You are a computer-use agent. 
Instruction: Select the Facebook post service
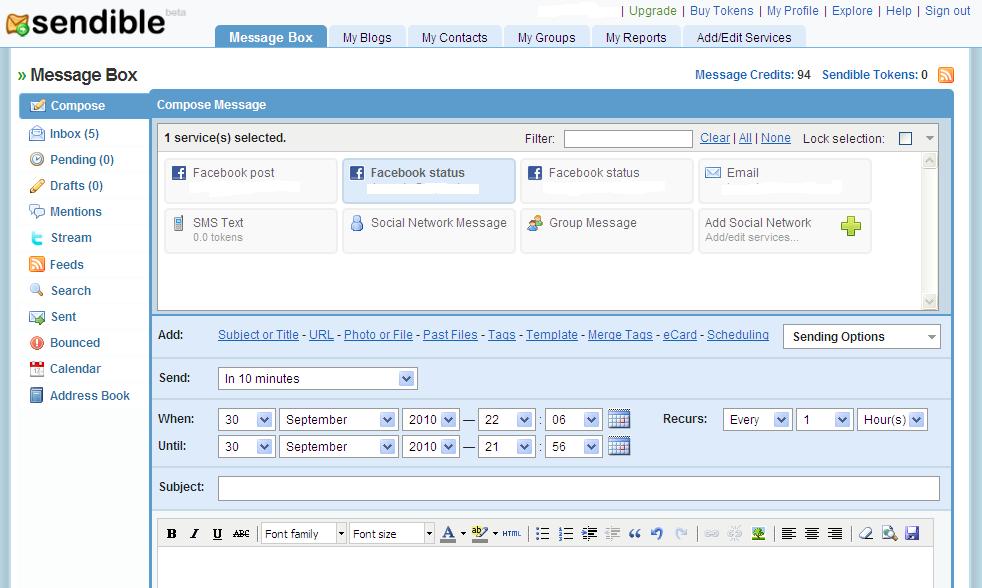251,180
